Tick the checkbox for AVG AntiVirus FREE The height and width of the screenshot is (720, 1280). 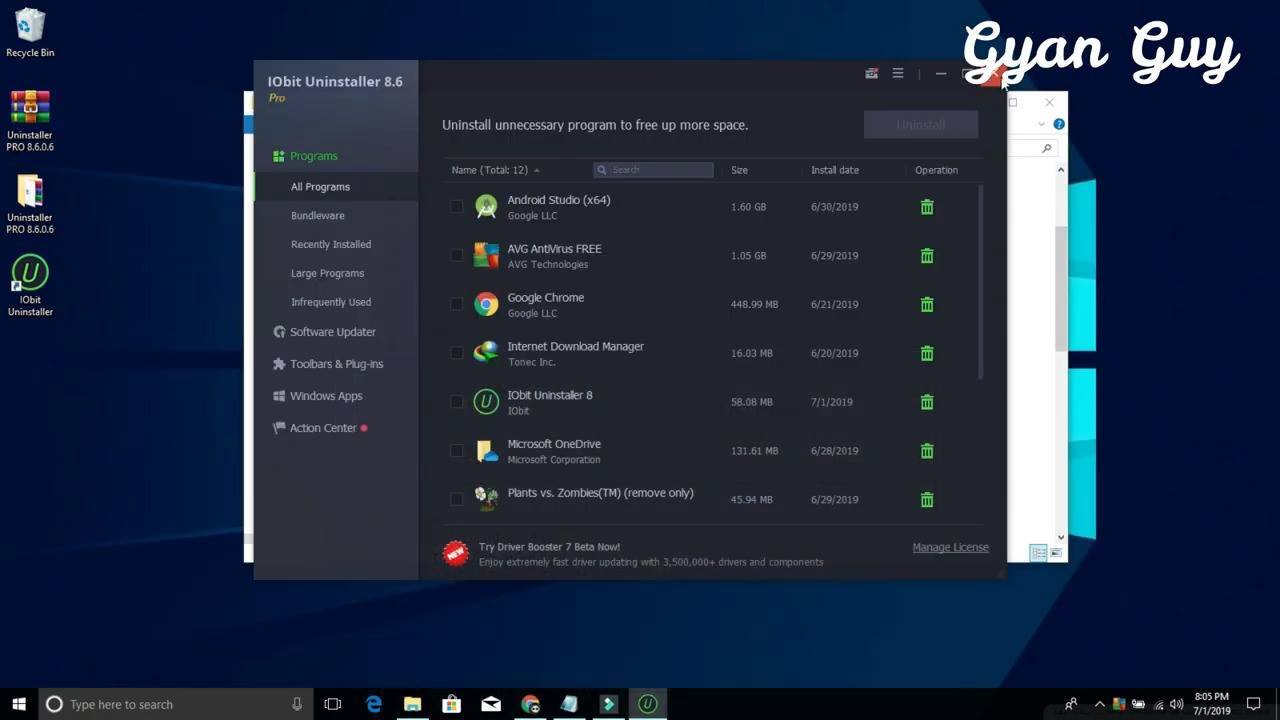(456, 255)
